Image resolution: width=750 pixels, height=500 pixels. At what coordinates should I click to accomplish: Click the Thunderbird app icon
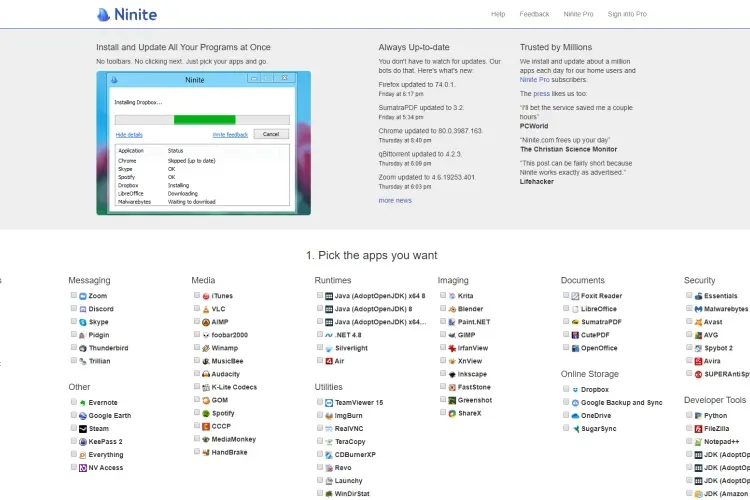coord(83,348)
